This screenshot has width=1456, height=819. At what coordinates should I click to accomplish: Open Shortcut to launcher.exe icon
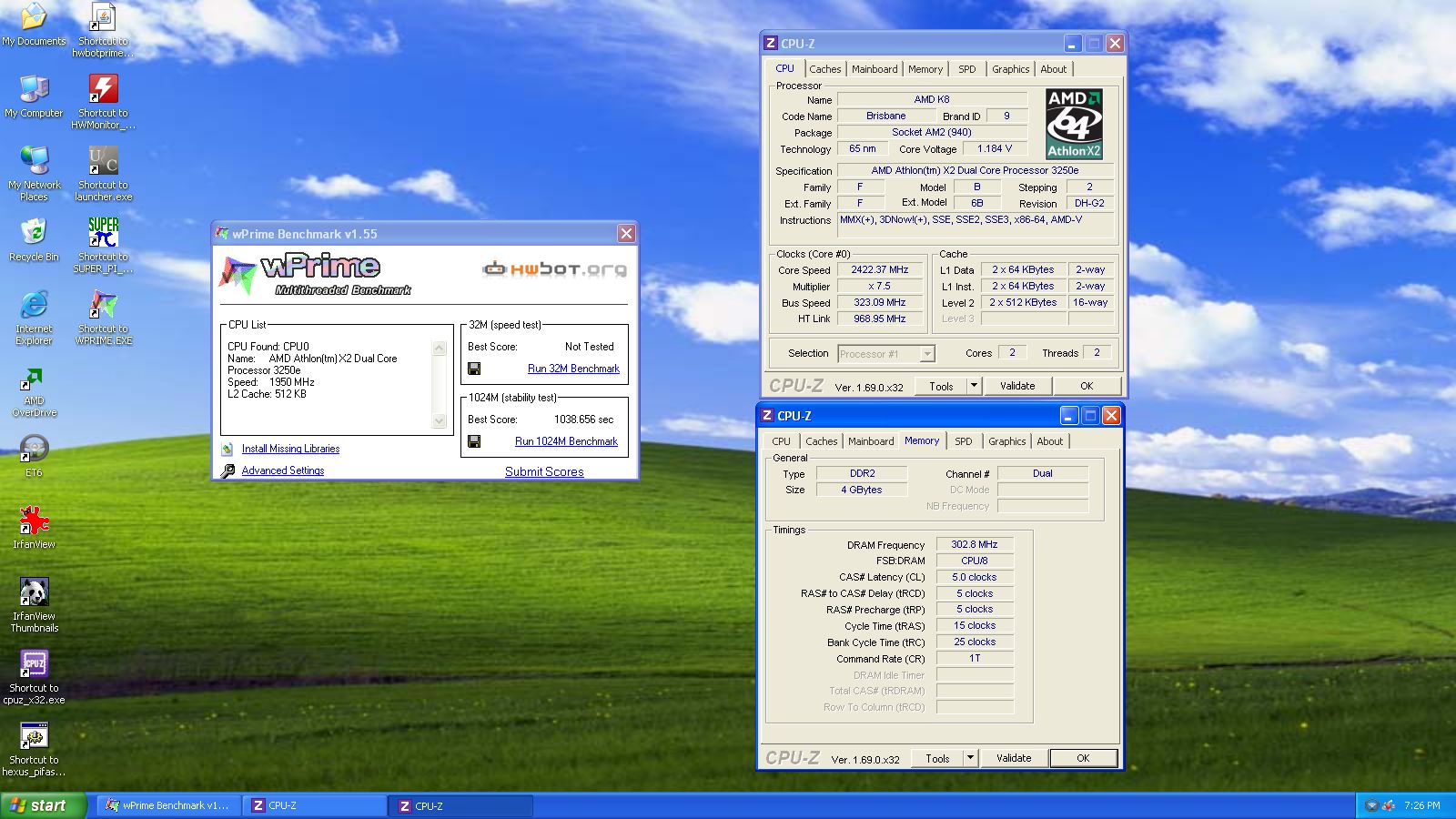pyautogui.click(x=103, y=174)
